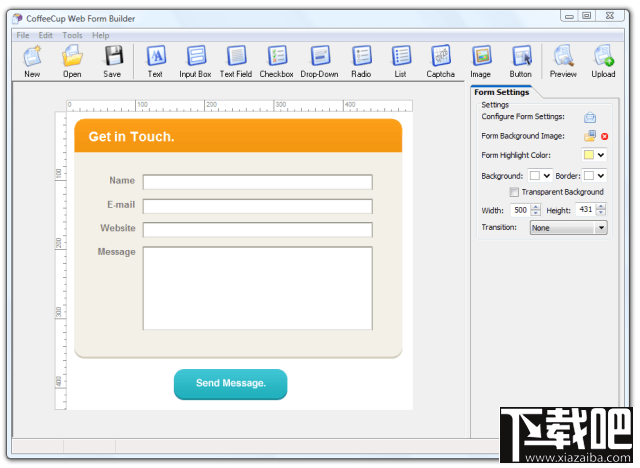Increase form Width with up arrow

[536, 207]
